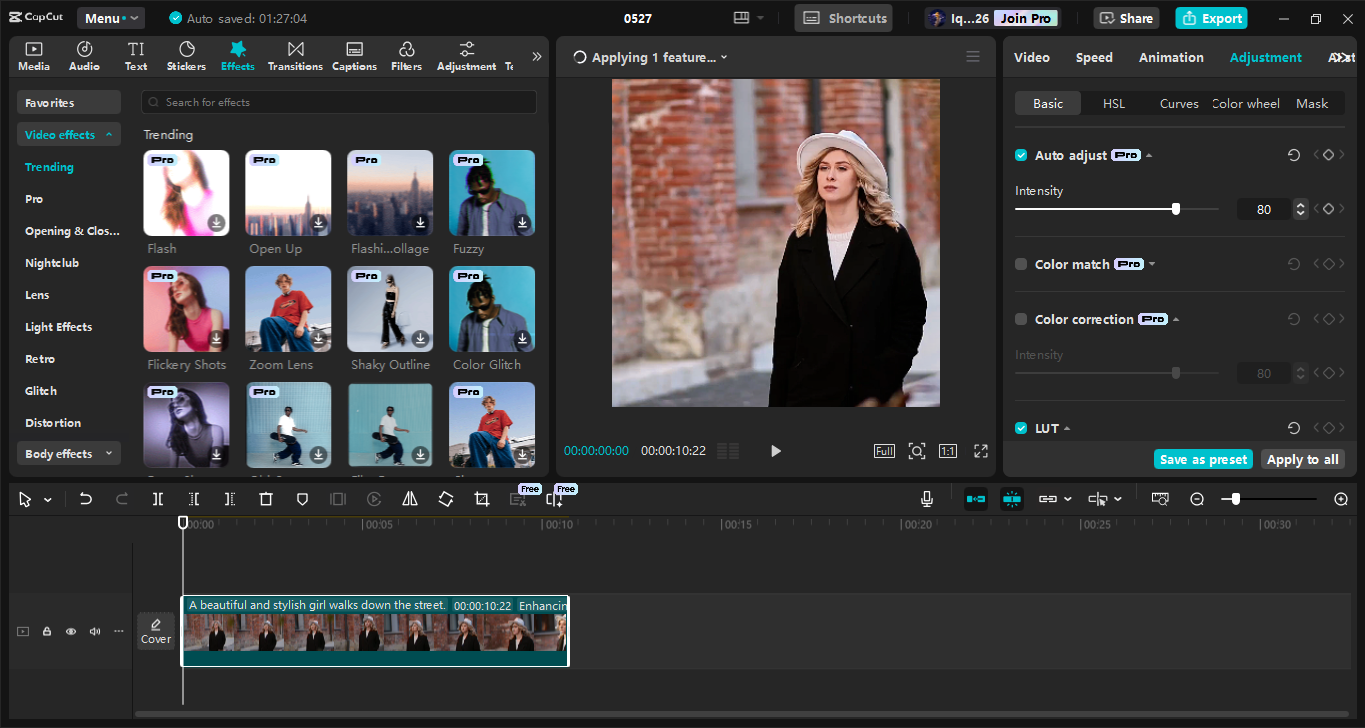The height and width of the screenshot is (728, 1365).
Task: Select the Split tool in the timeline toolbar
Action: coord(157,498)
